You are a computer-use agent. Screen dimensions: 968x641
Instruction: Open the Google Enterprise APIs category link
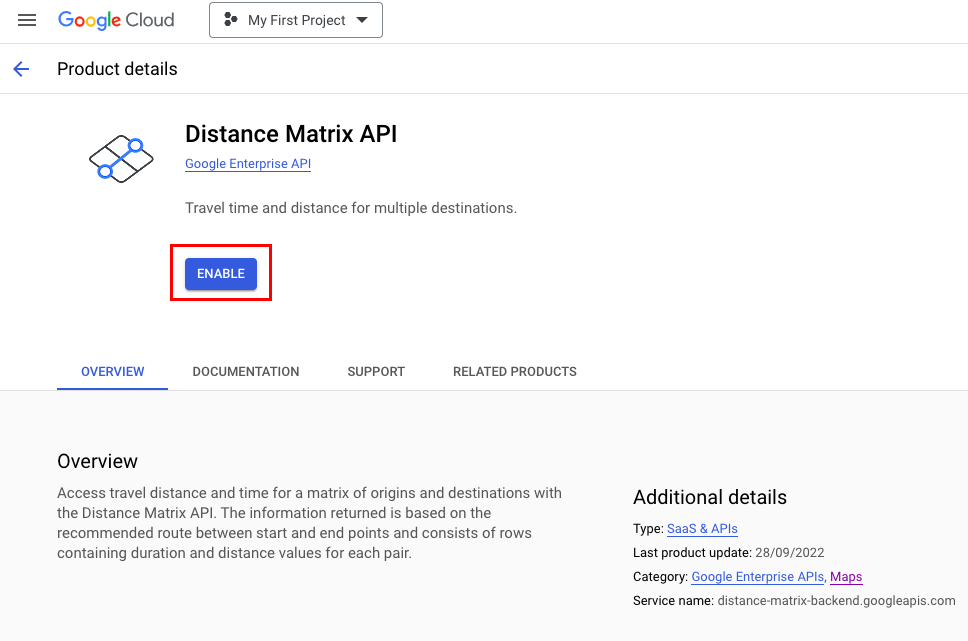coord(757,577)
